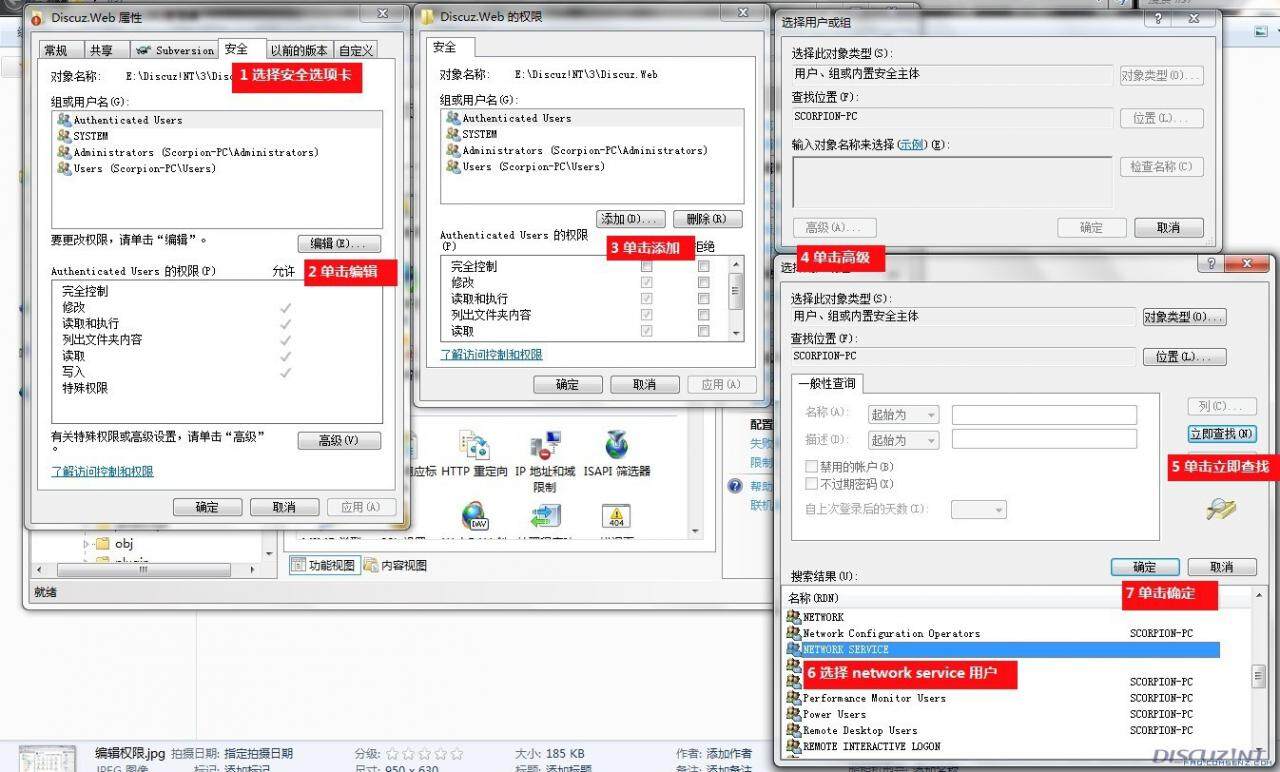1280x772 pixels.
Task: Click the permissions list scrollbar down arrow
Action: click(x=737, y=332)
